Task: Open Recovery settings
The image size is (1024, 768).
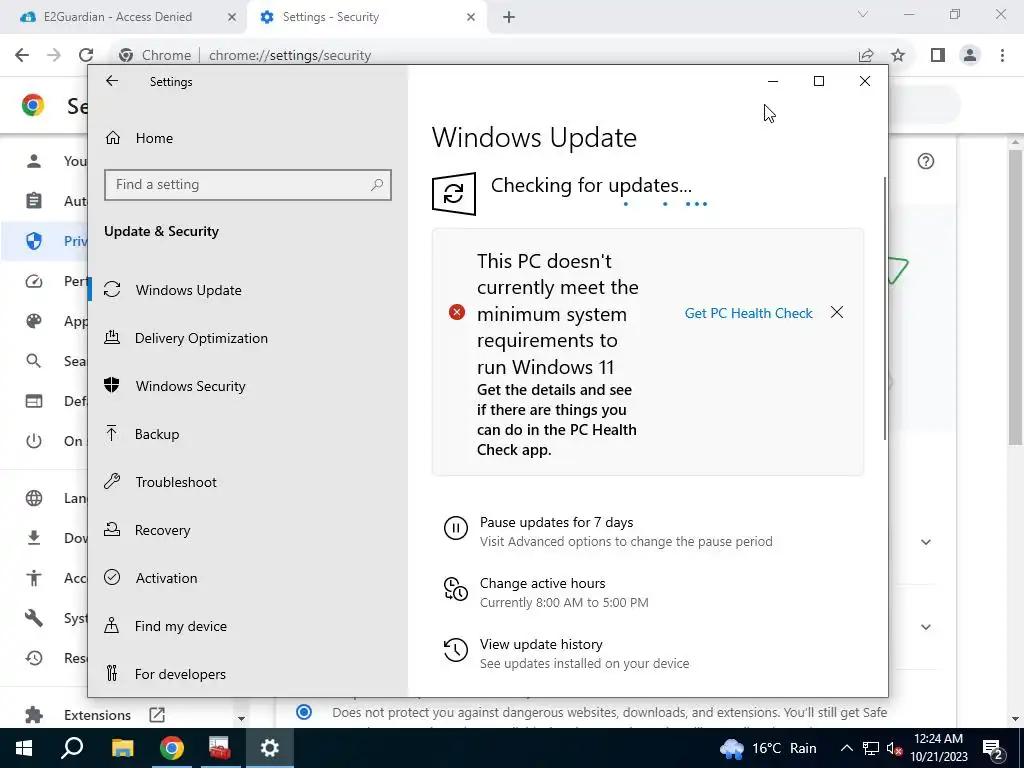Action: [x=162, y=530]
